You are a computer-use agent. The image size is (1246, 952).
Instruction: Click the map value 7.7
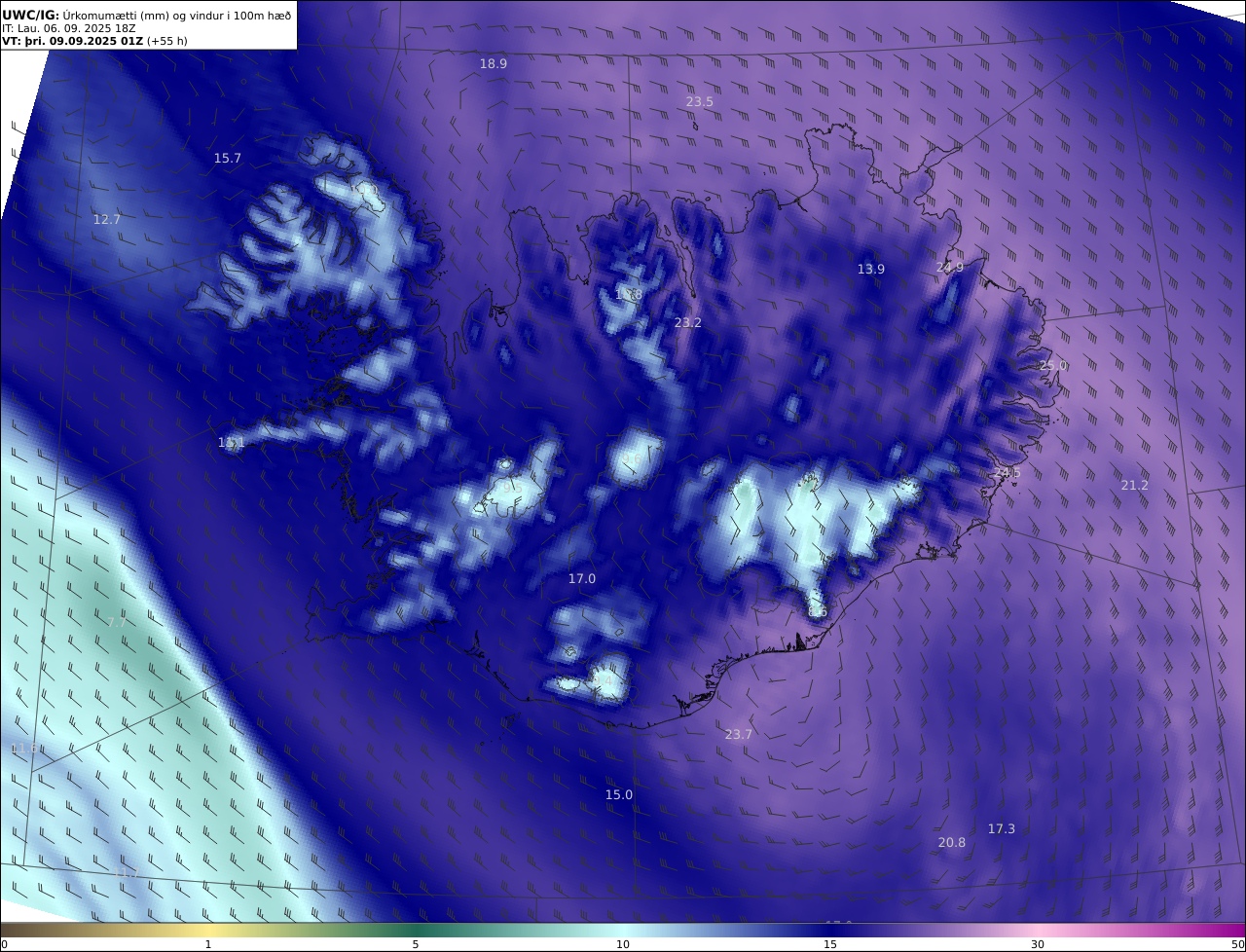(x=117, y=622)
